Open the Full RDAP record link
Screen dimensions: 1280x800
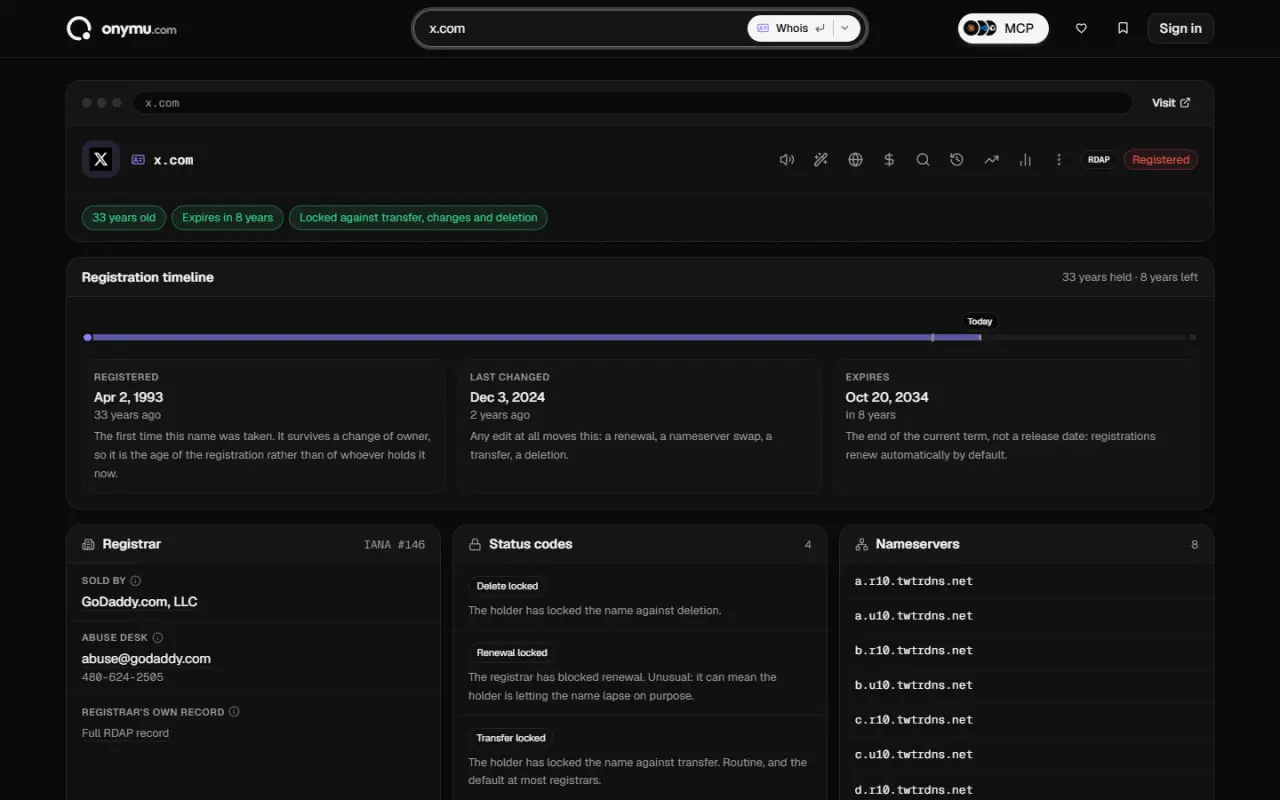pos(125,733)
